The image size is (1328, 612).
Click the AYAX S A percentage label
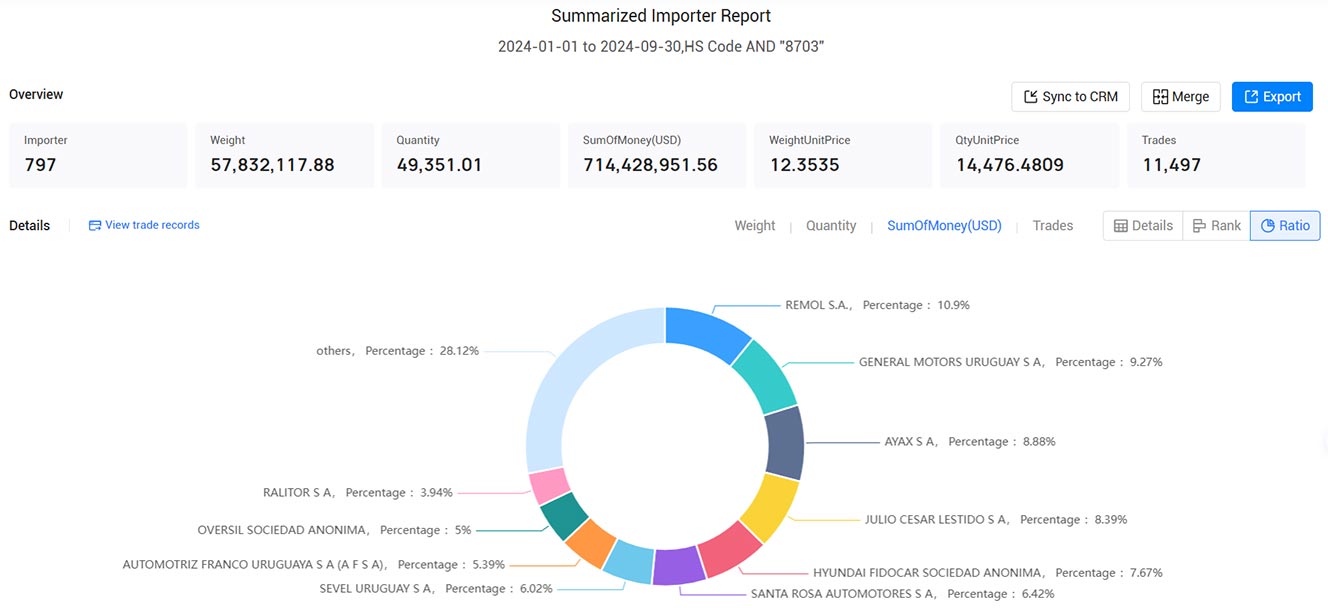tap(970, 441)
